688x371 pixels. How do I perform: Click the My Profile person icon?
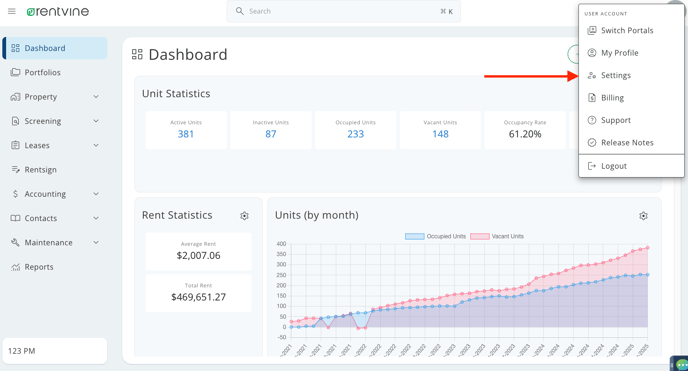pyautogui.click(x=592, y=53)
